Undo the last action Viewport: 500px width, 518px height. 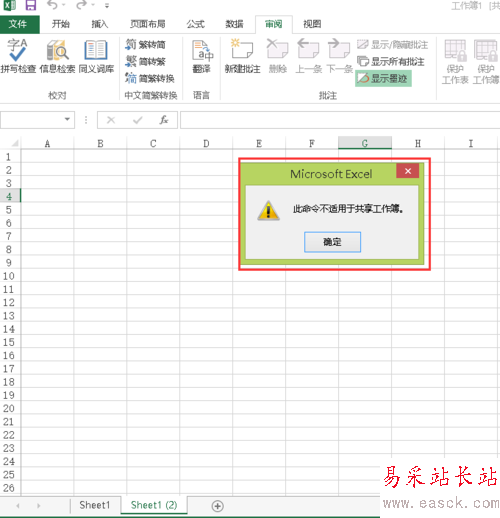pyautogui.click(x=52, y=5)
